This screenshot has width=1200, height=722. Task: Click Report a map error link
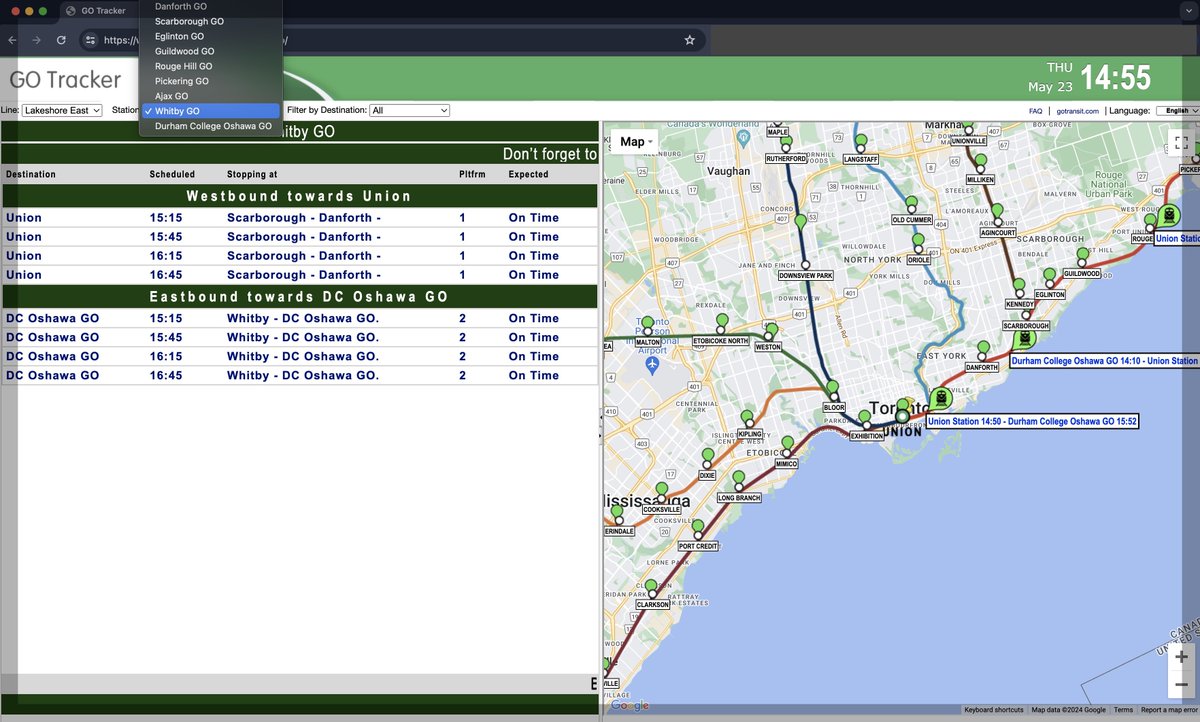click(1169, 710)
